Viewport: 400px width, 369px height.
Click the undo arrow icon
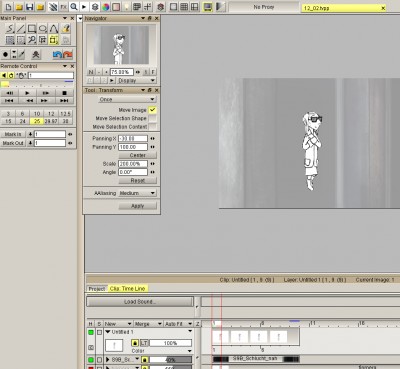pyautogui.click(x=57, y=54)
